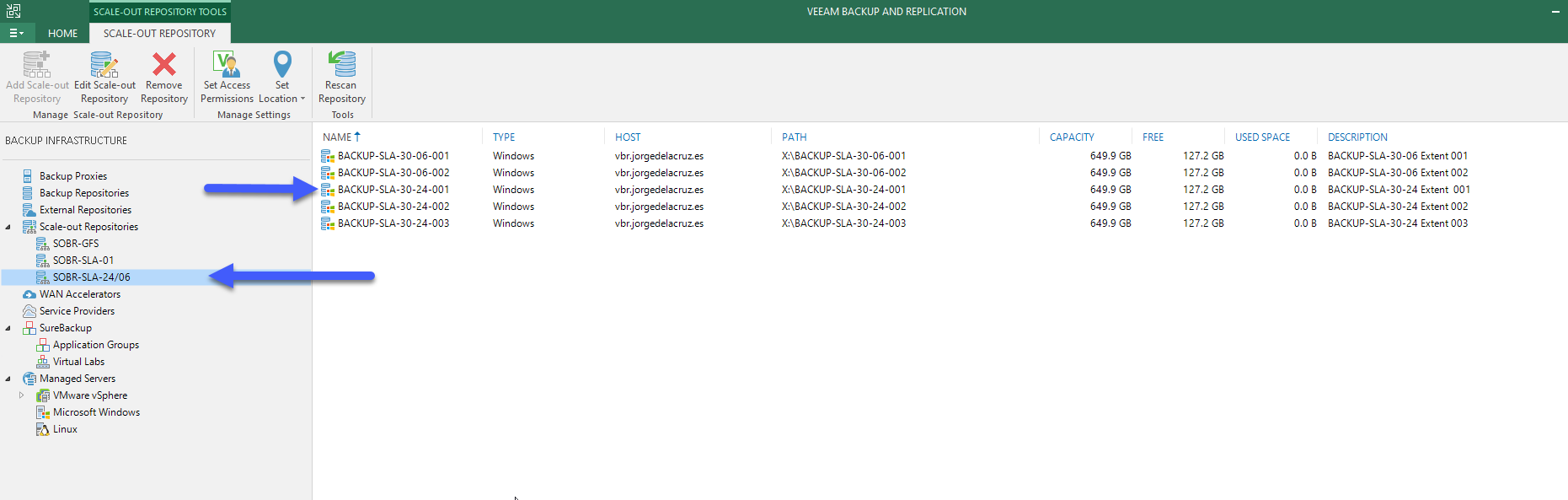
Task: Click the SOBR-SLA-24/06 repository icon
Action: click(42, 277)
